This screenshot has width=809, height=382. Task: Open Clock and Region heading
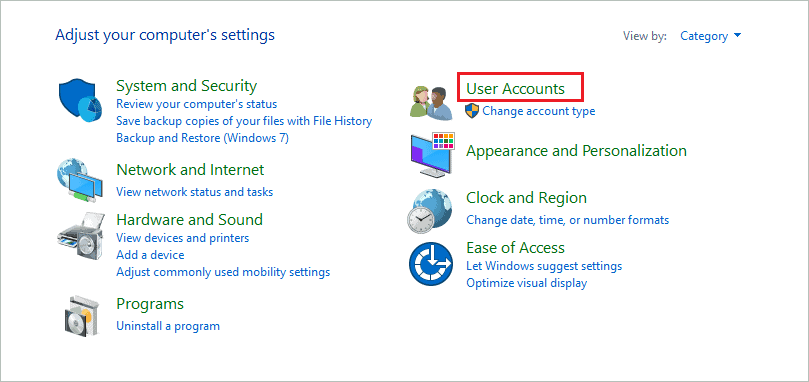coord(526,198)
